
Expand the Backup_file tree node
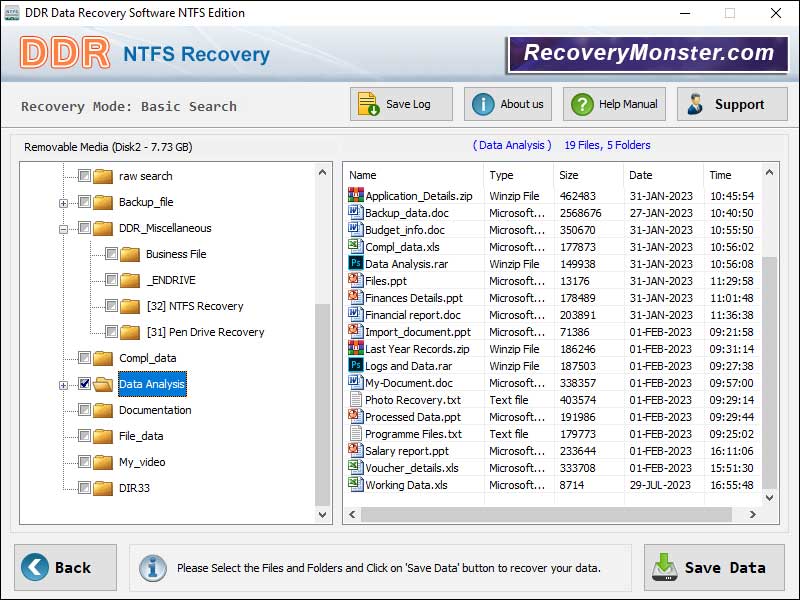pos(64,202)
